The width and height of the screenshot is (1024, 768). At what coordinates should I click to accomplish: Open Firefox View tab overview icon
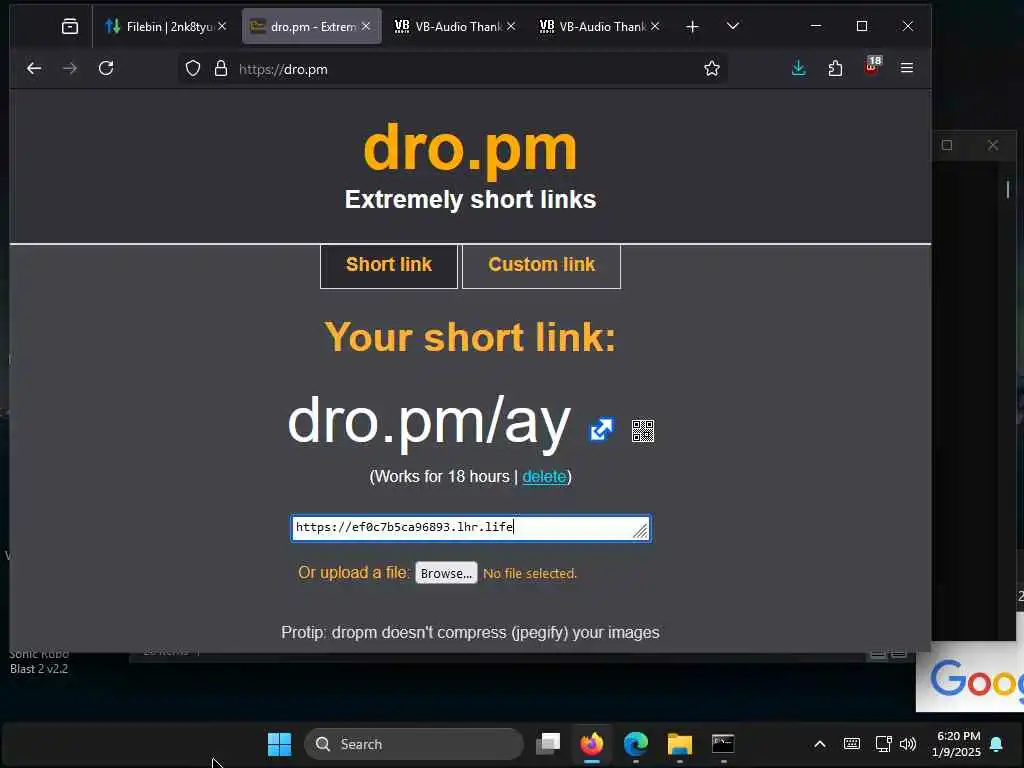tap(70, 26)
